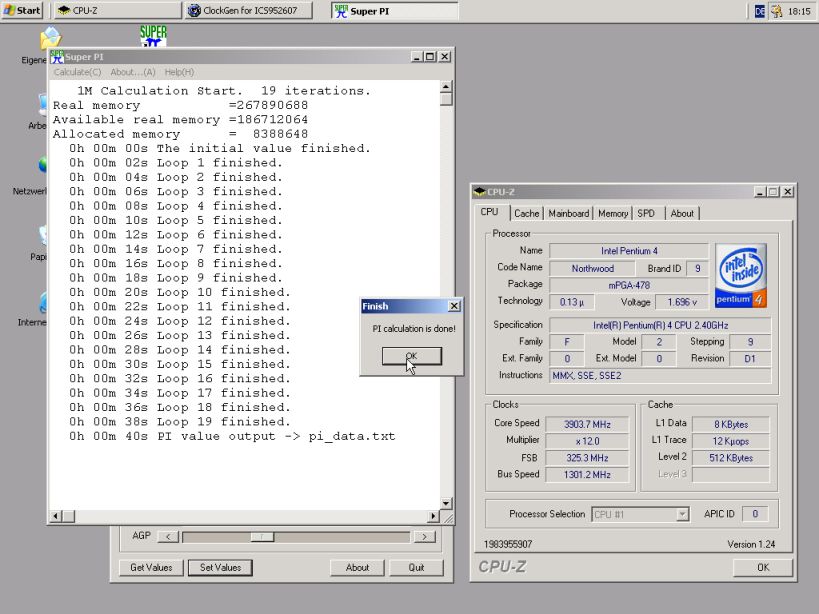Click the APIC ID field value 0

[755, 514]
